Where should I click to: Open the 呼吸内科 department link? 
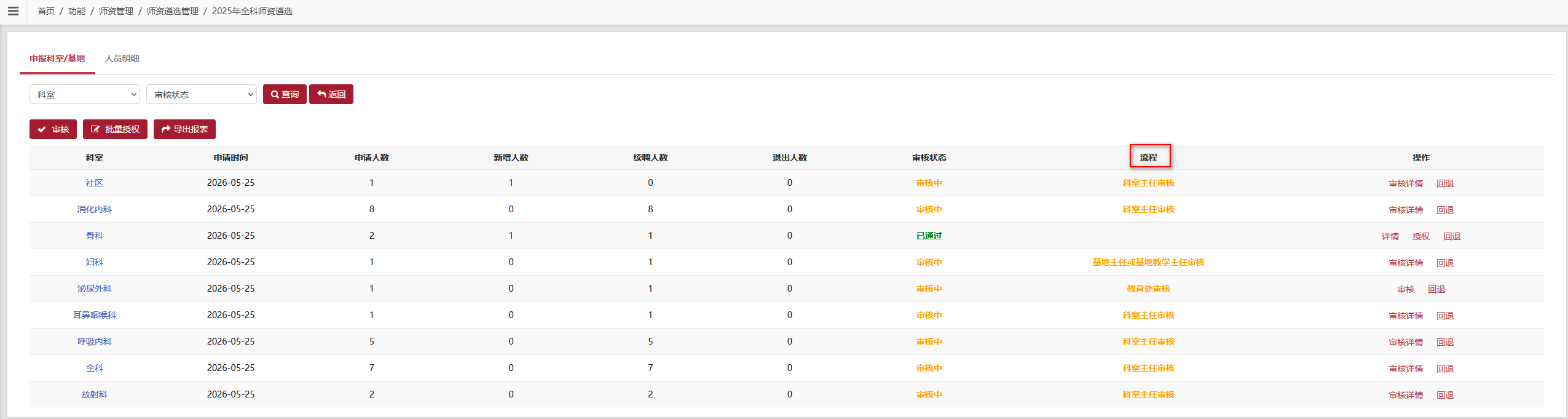(95, 341)
